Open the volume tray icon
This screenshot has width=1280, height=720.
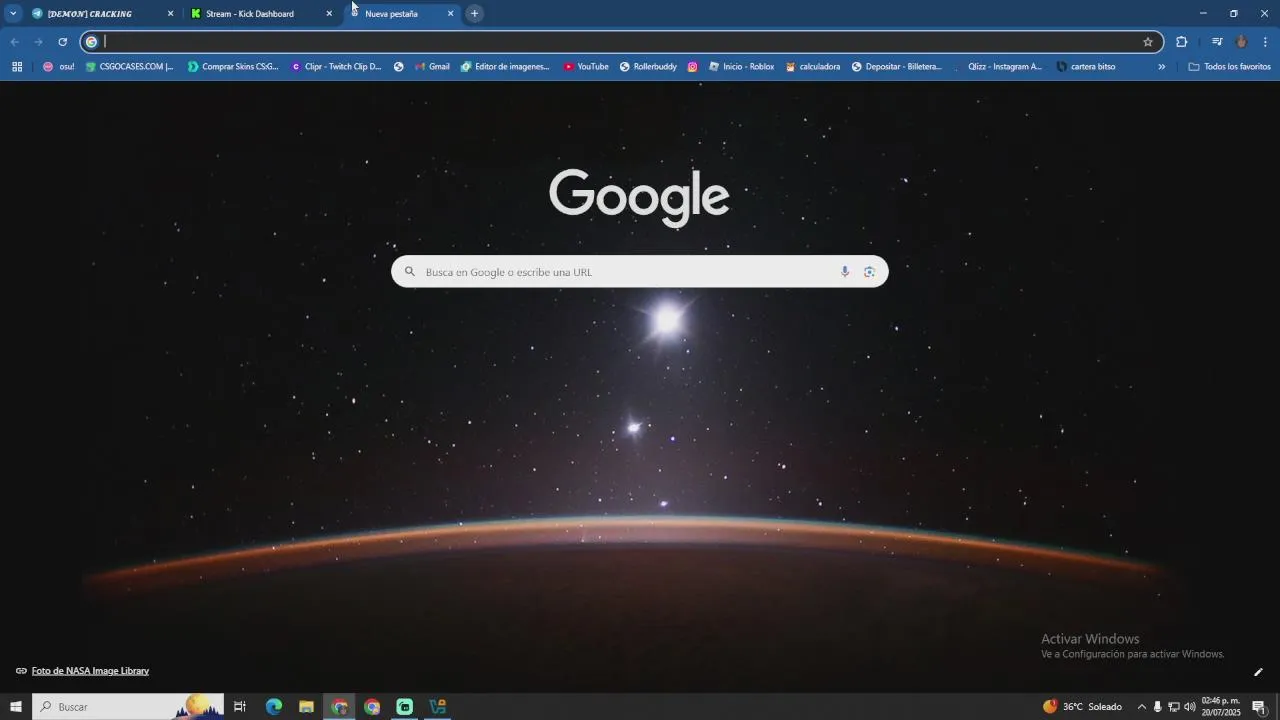pos(1190,707)
